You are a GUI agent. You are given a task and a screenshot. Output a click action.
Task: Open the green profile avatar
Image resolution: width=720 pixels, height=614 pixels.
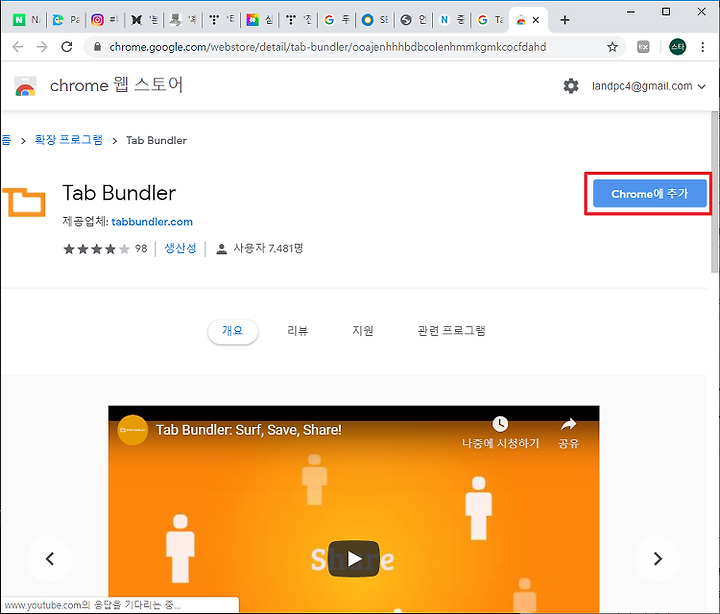click(677, 47)
